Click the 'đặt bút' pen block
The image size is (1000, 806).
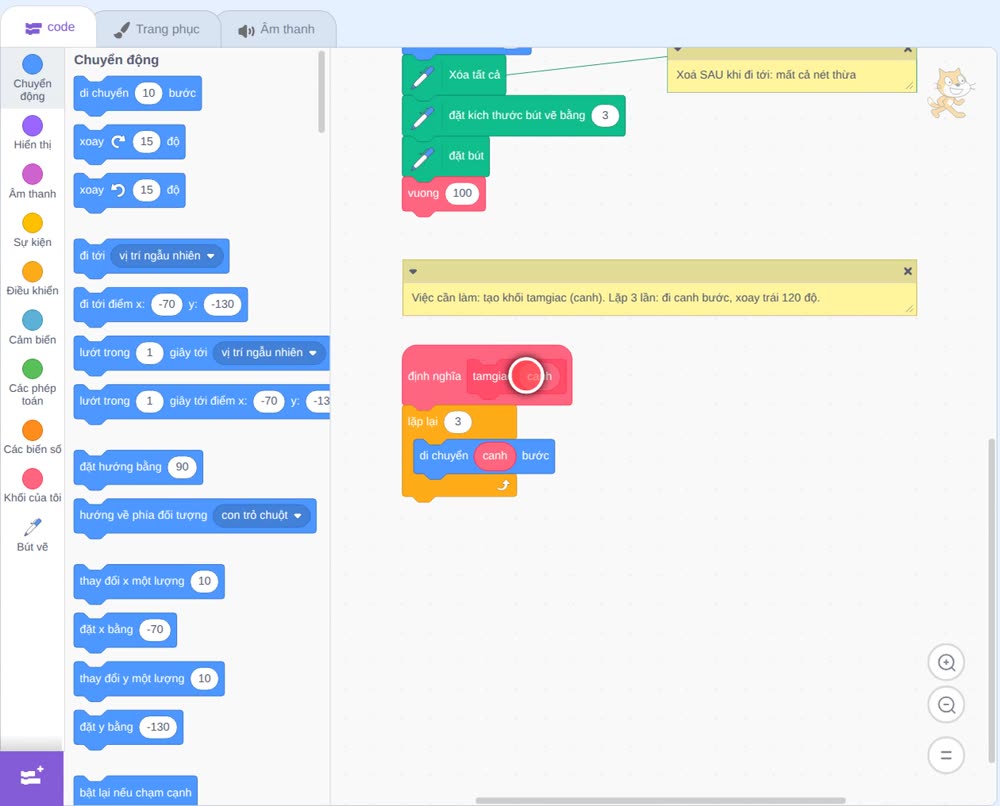(x=446, y=156)
